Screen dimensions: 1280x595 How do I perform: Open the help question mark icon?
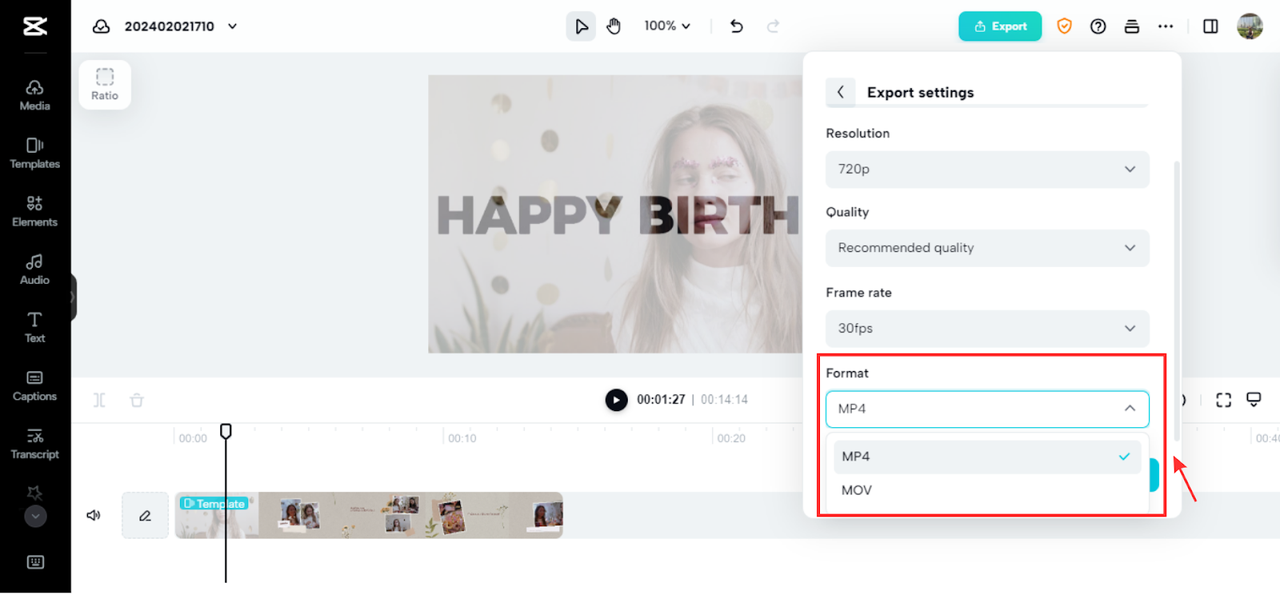1098,27
